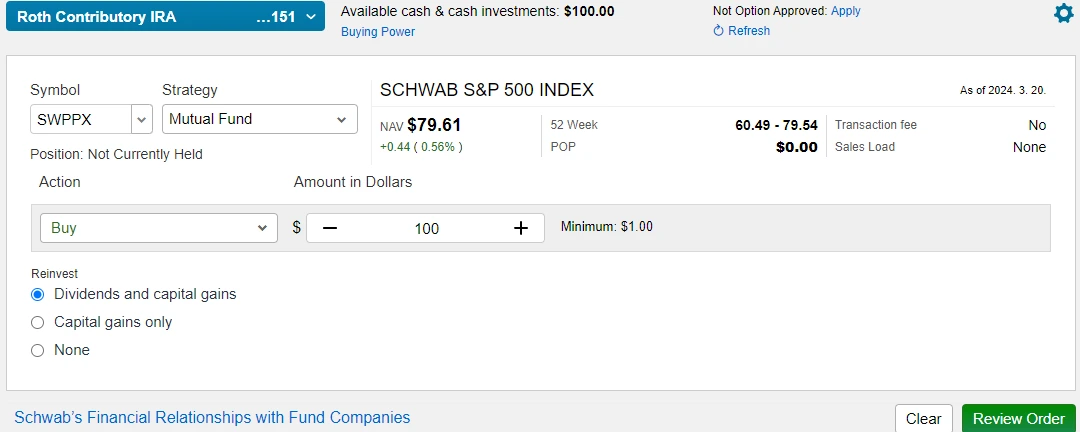Image resolution: width=1080 pixels, height=432 pixels.
Task: Open Schwab's Financial Relationships with Fund Companies
Action: 212,418
